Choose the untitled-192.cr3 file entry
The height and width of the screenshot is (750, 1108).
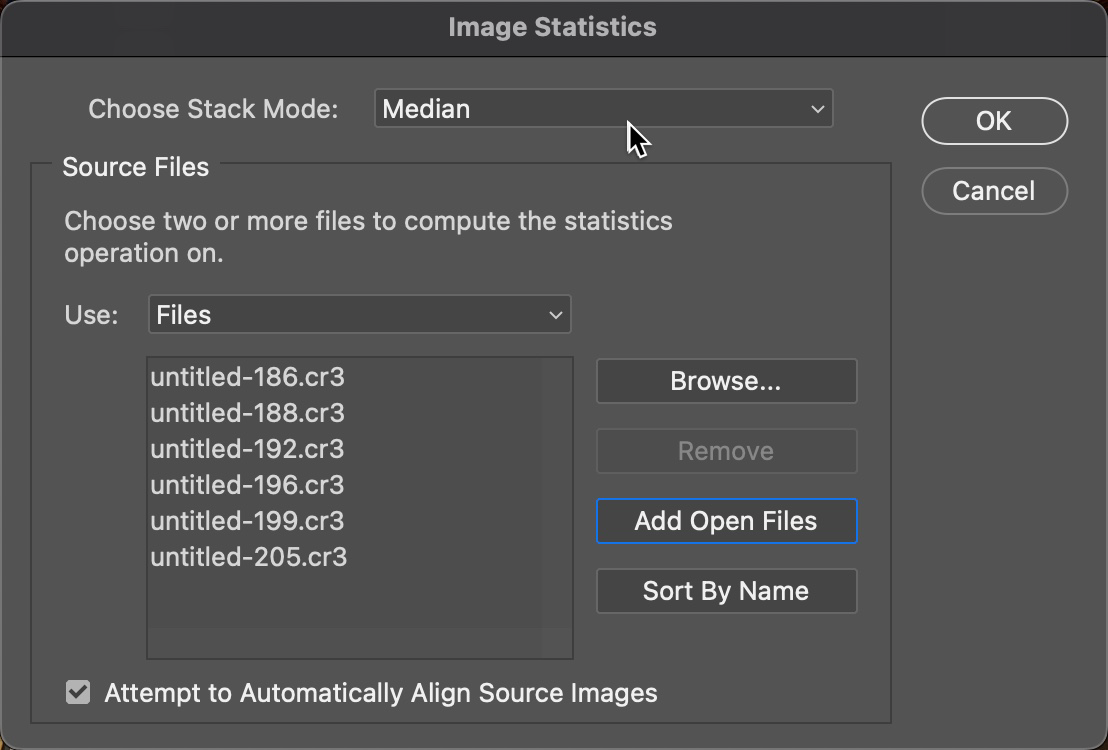click(248, 449)
